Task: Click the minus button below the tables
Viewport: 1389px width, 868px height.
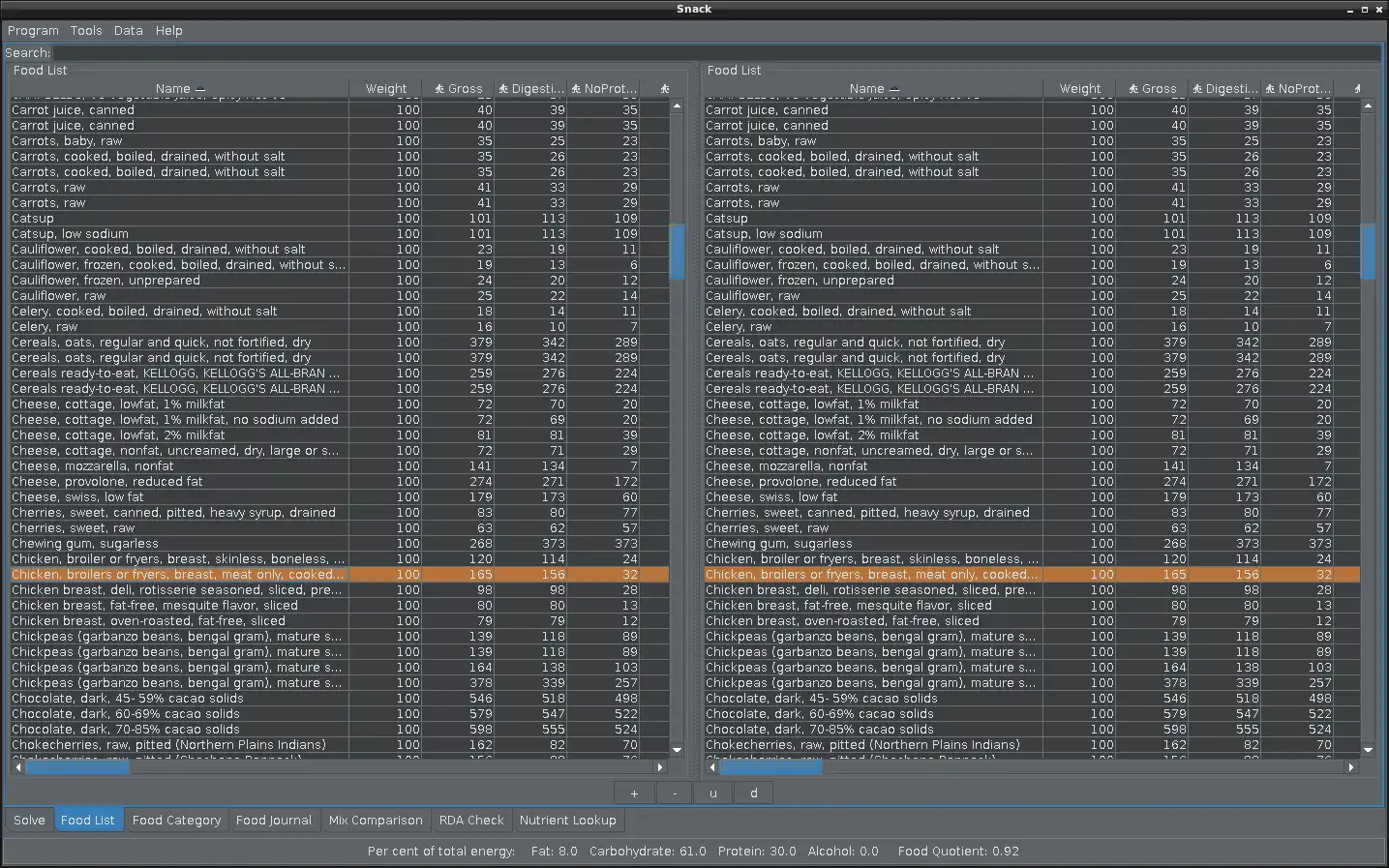Action: [x=675, y=793]
